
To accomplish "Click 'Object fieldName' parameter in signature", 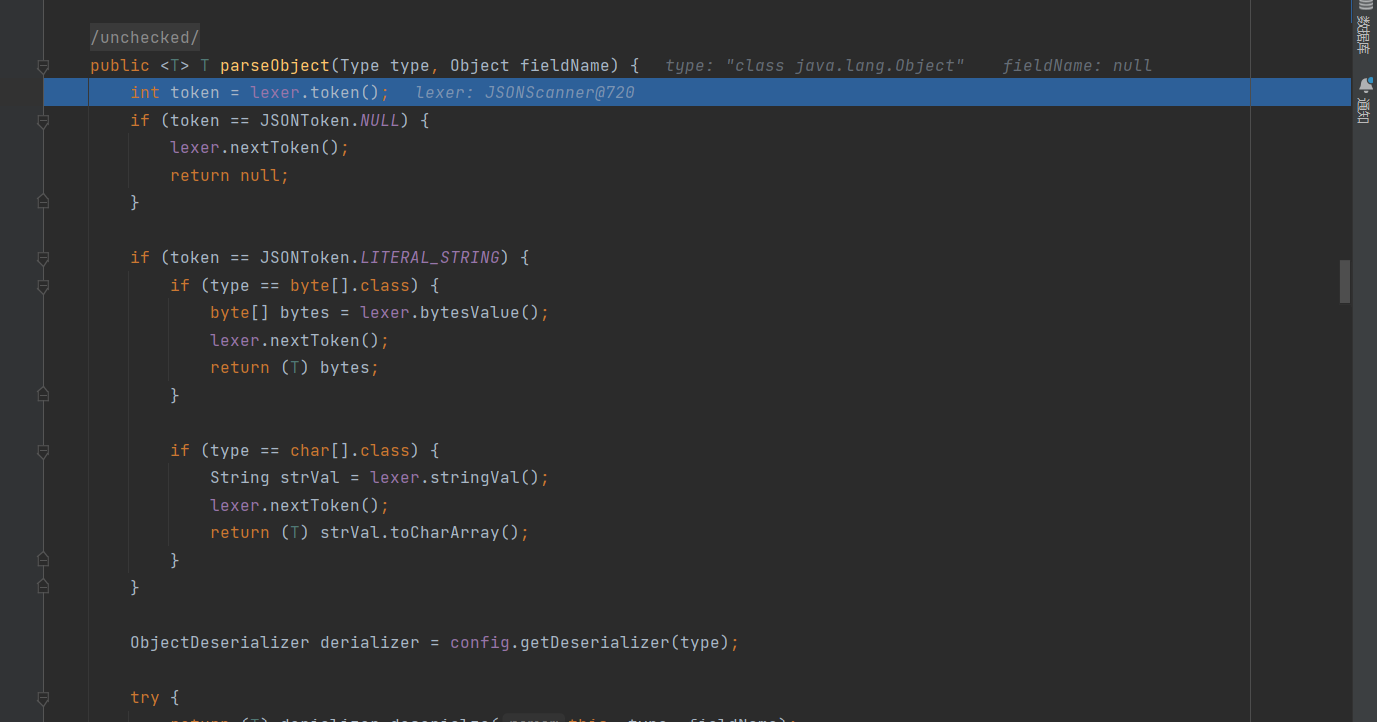I will (530, 66).
